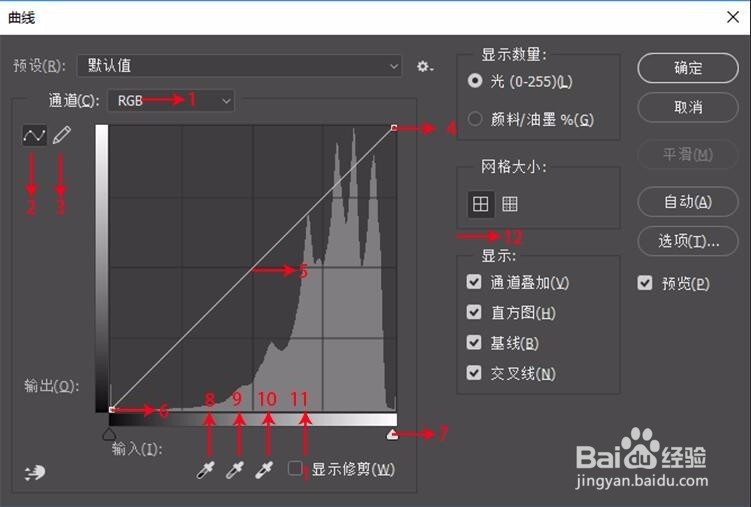Click the horizontal input gradient bar
This screenshot has width=751, height=507.
click(x=253, y=420)
